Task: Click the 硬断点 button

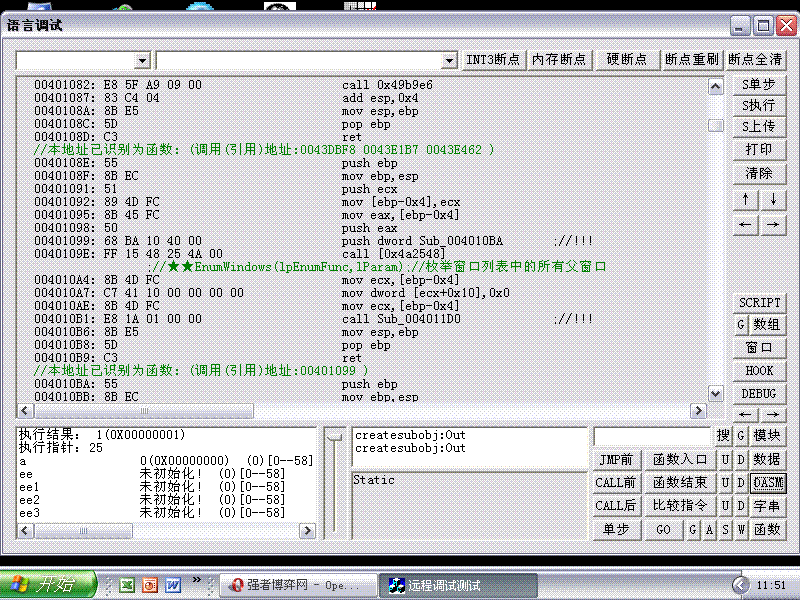Action: [627, 60]
